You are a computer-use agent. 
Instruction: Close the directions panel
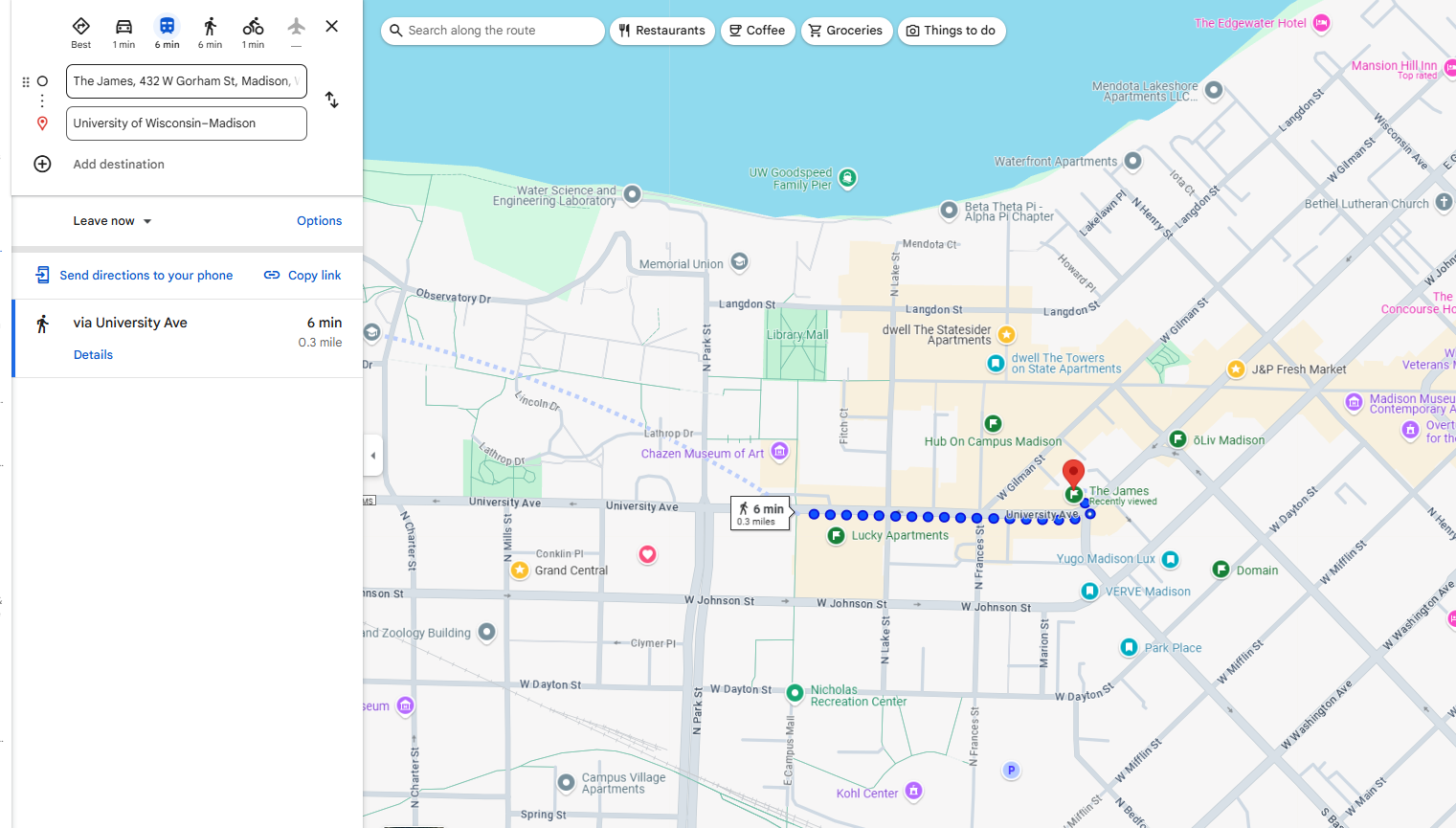pos(331,27)
